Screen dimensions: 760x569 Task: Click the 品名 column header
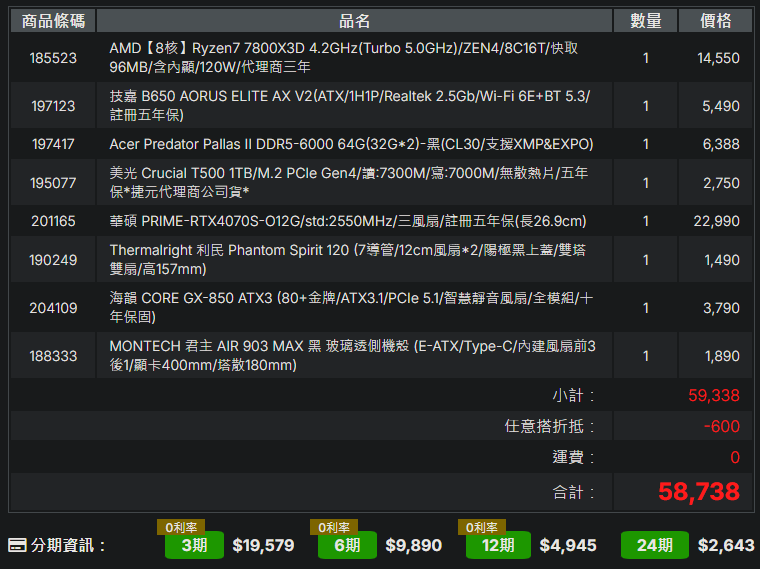coord(354,21)
